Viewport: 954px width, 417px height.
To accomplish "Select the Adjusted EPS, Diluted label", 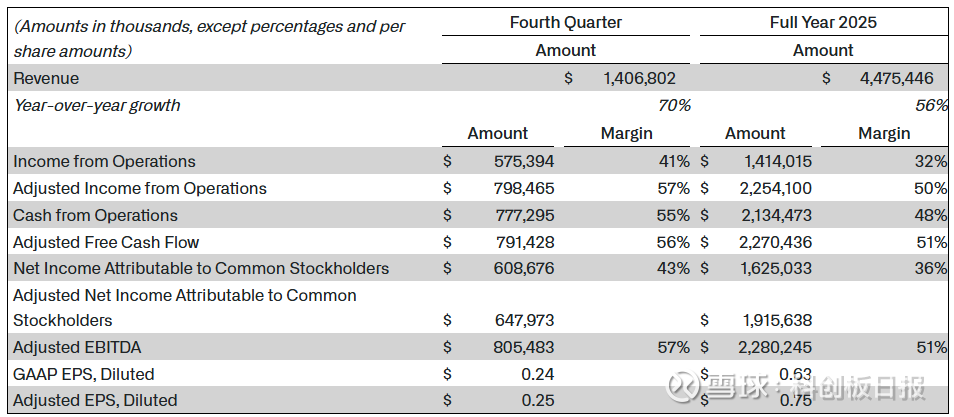I will point(95,401).
